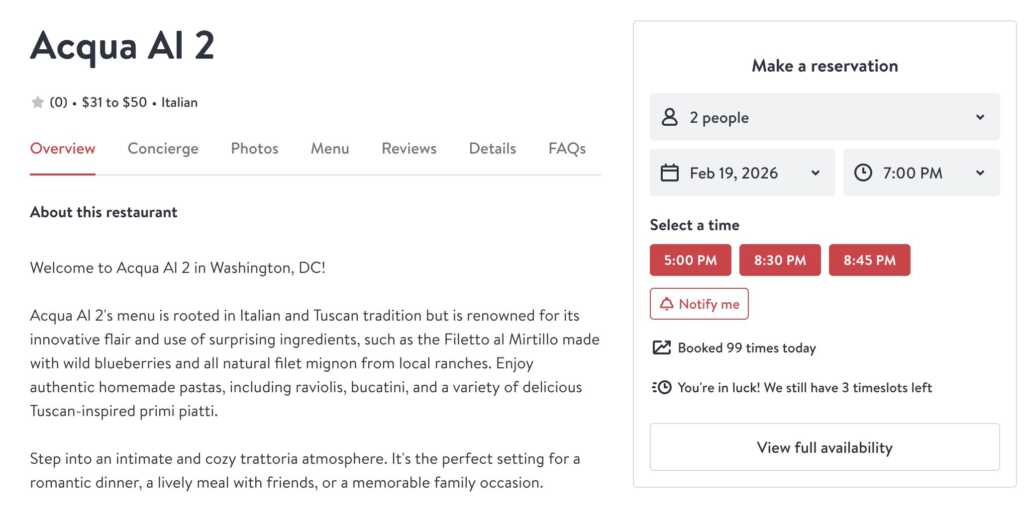Click the bell icon on Notify me
The image size is (1024, 515).
[x=667, y=304]
